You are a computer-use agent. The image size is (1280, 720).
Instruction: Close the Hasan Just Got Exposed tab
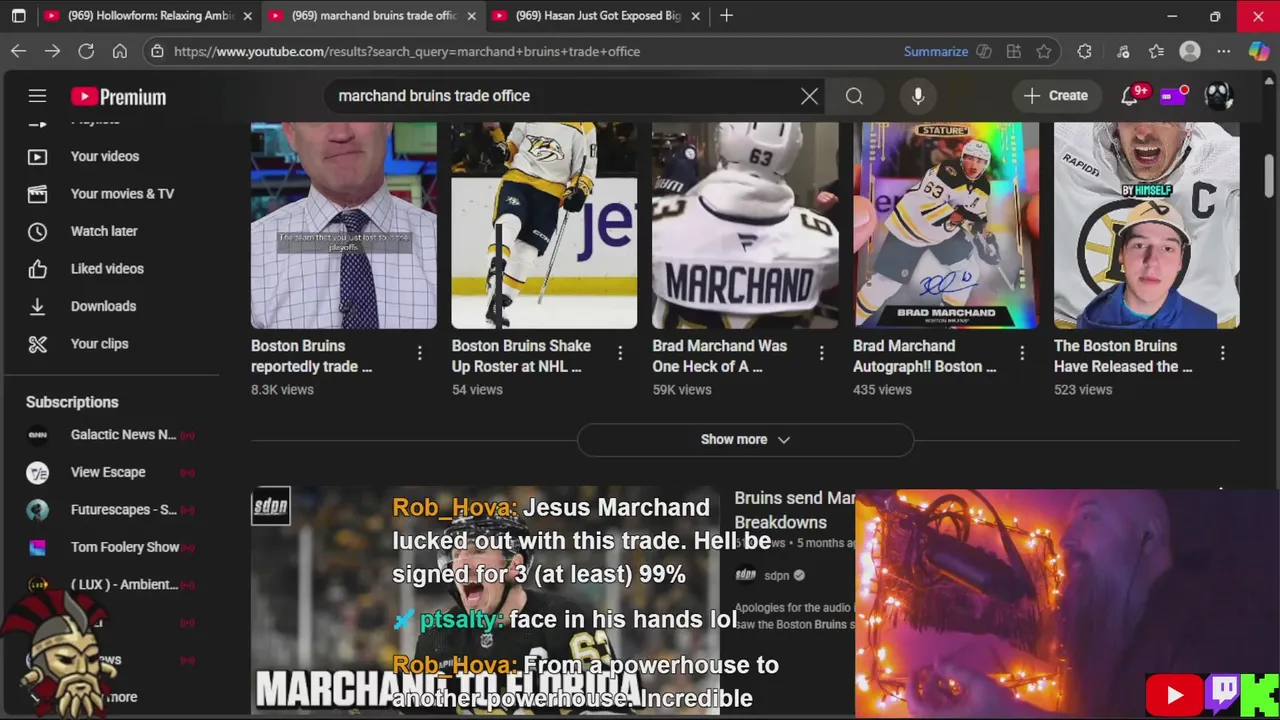pyautogui.click(x=695, y=16)
